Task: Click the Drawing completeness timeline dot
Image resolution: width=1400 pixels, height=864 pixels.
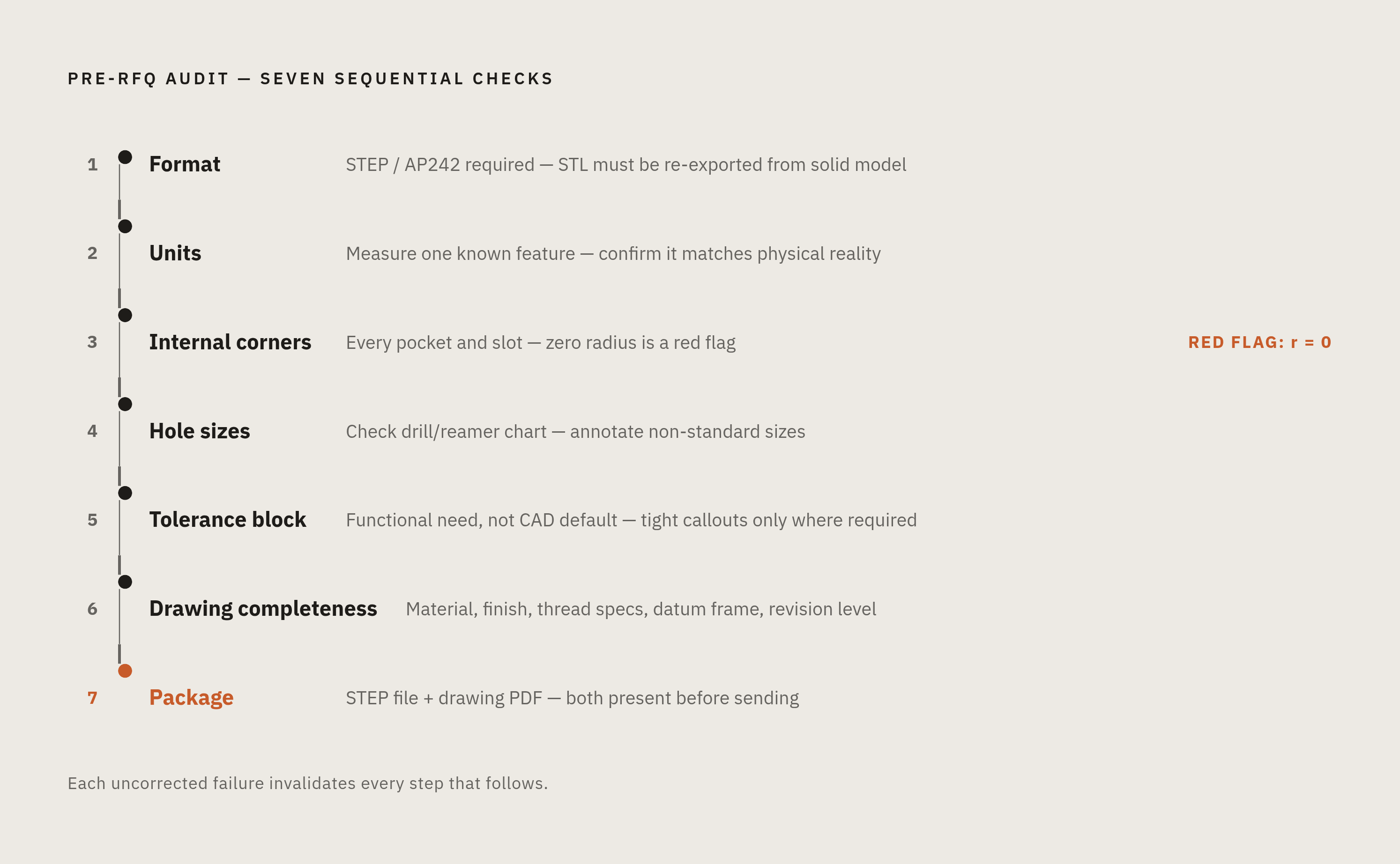Action: coord(125,582)
